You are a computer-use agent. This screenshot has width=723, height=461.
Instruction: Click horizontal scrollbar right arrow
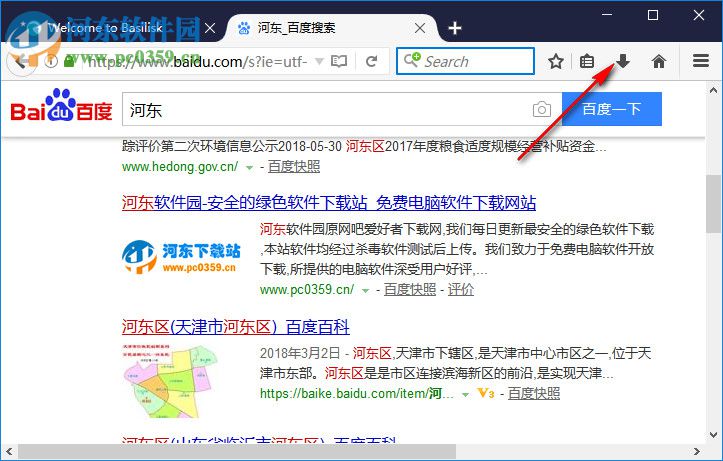pos(697,452)
